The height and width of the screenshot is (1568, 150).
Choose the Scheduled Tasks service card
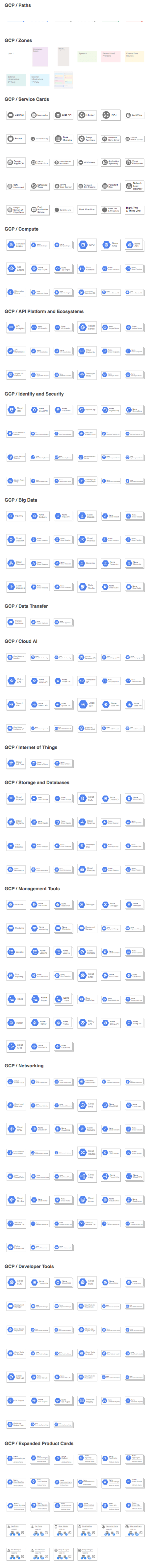[x=39, y=186]
